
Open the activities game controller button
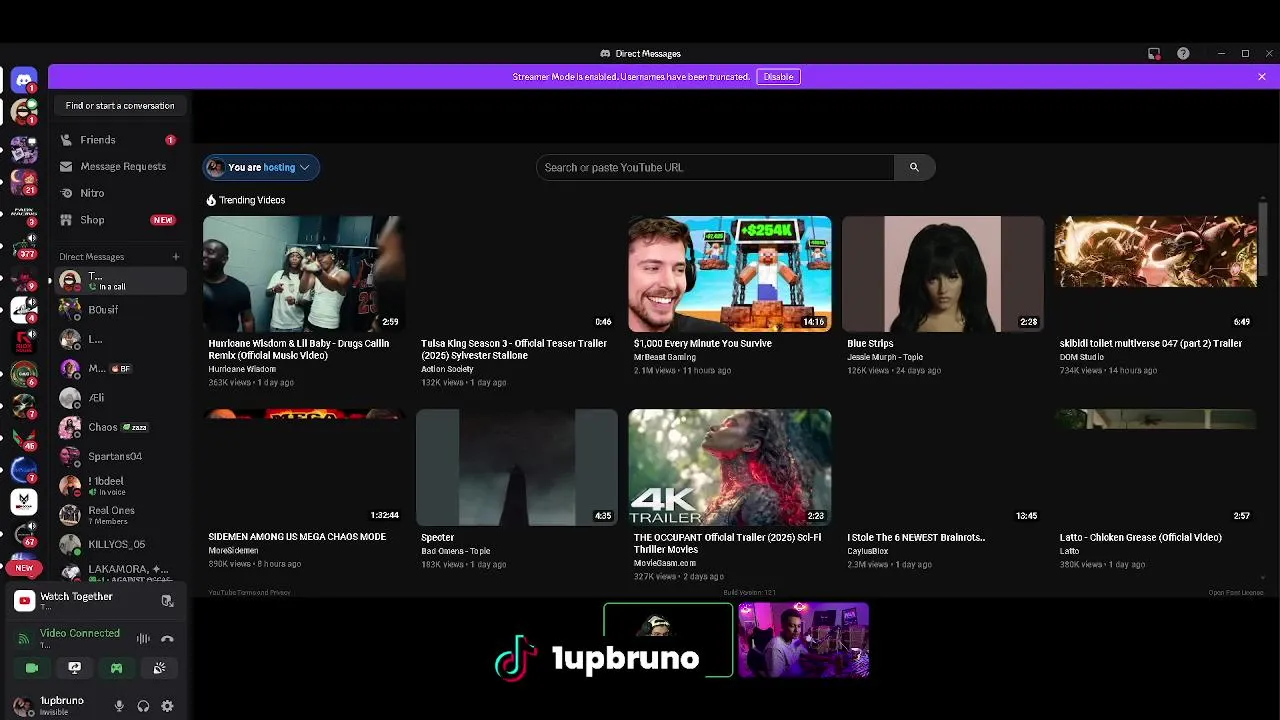tap(116, 668)
